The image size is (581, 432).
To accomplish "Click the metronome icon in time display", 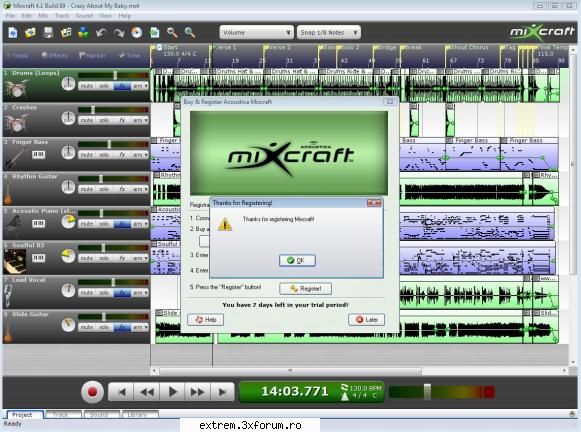I will pyautogui.click(x=345, y=396).
